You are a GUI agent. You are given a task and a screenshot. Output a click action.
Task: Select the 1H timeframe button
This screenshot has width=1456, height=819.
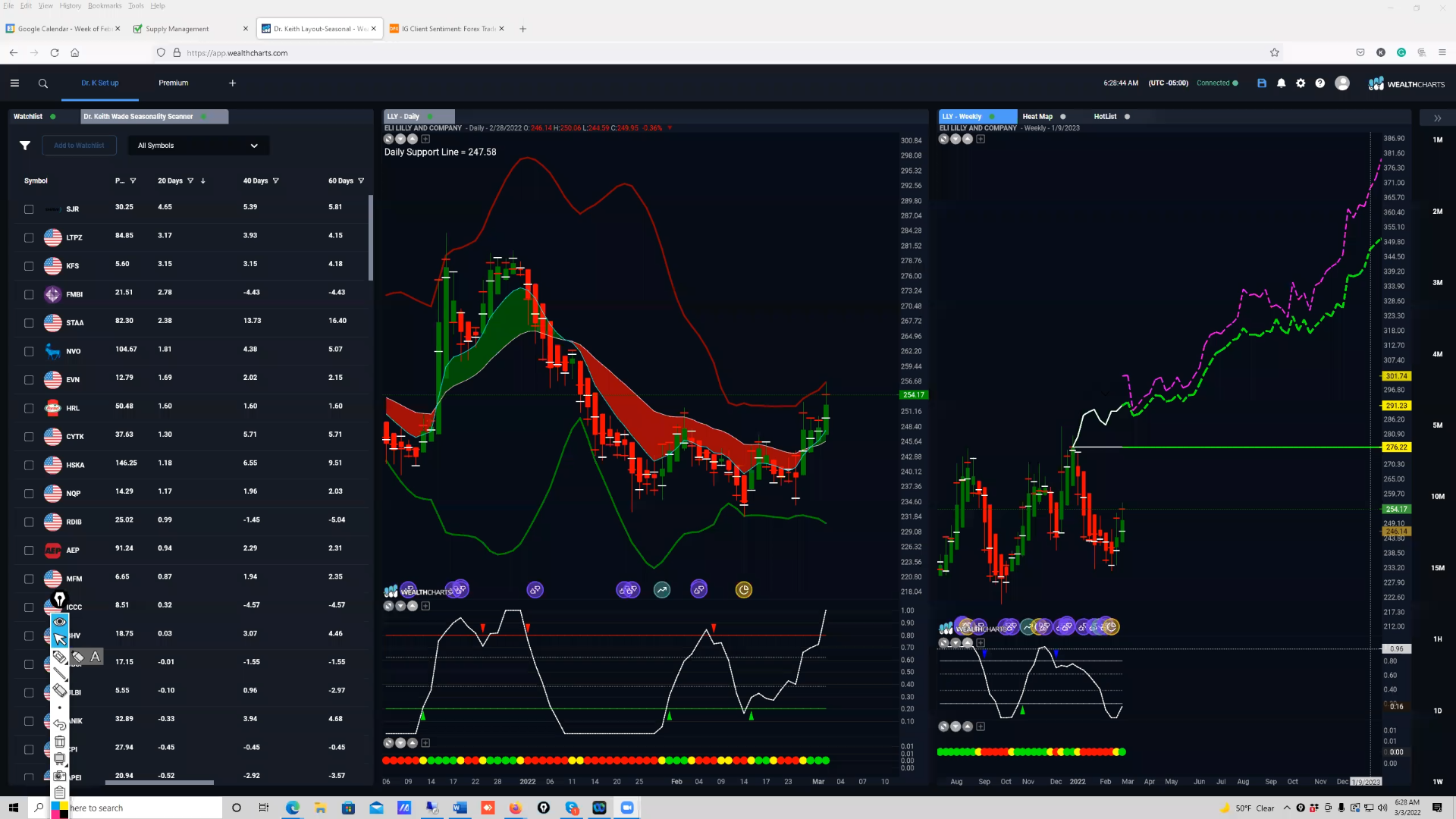pyautogui.click(x=1438, y=639)
